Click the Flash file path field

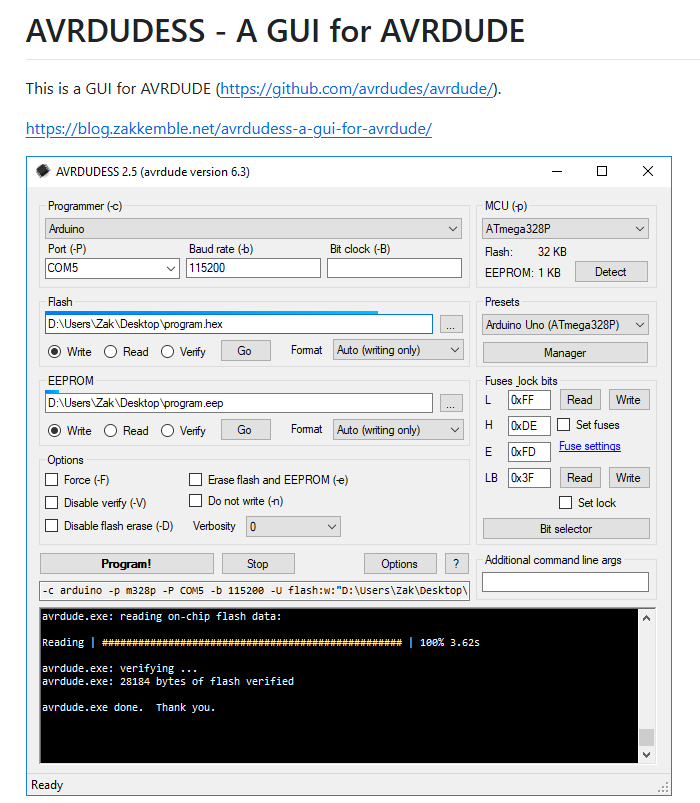[x=239, y=324]
